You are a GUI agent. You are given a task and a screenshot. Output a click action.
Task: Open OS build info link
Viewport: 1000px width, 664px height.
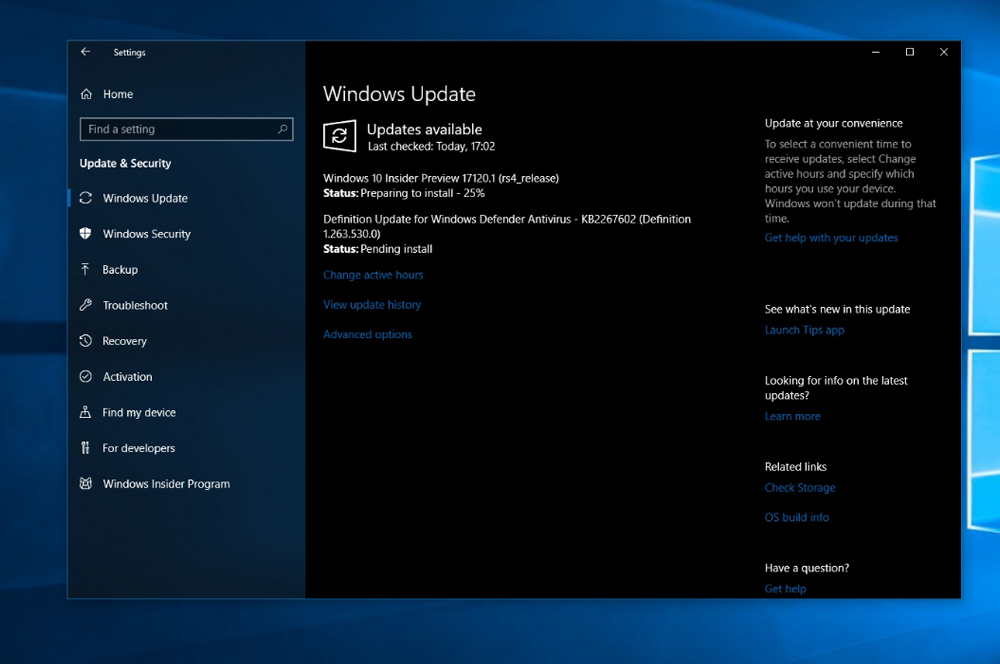pyautogui.click(x=797, y=517)
